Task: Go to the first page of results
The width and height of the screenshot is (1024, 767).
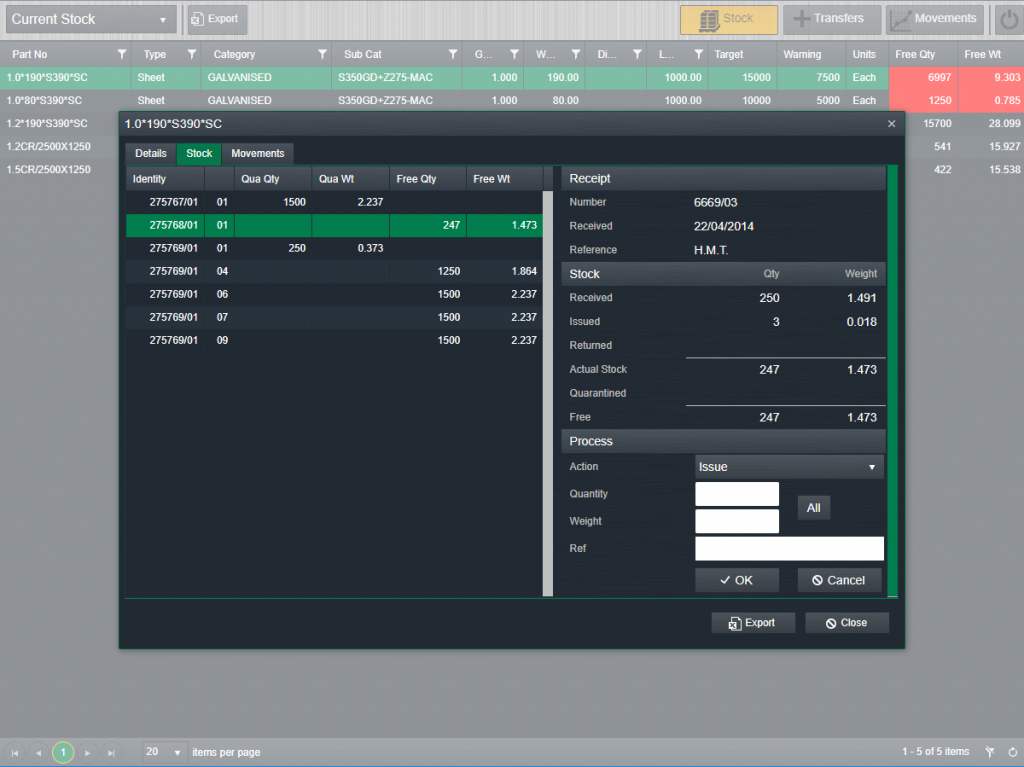Action: 15,752
